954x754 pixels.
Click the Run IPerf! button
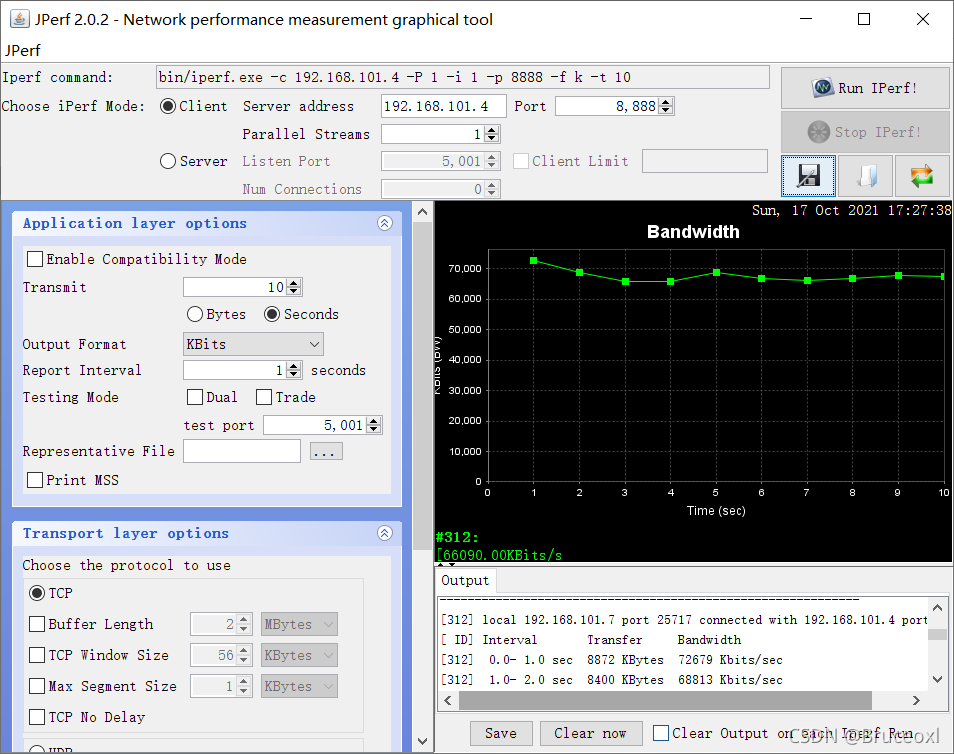pos(865,88)
